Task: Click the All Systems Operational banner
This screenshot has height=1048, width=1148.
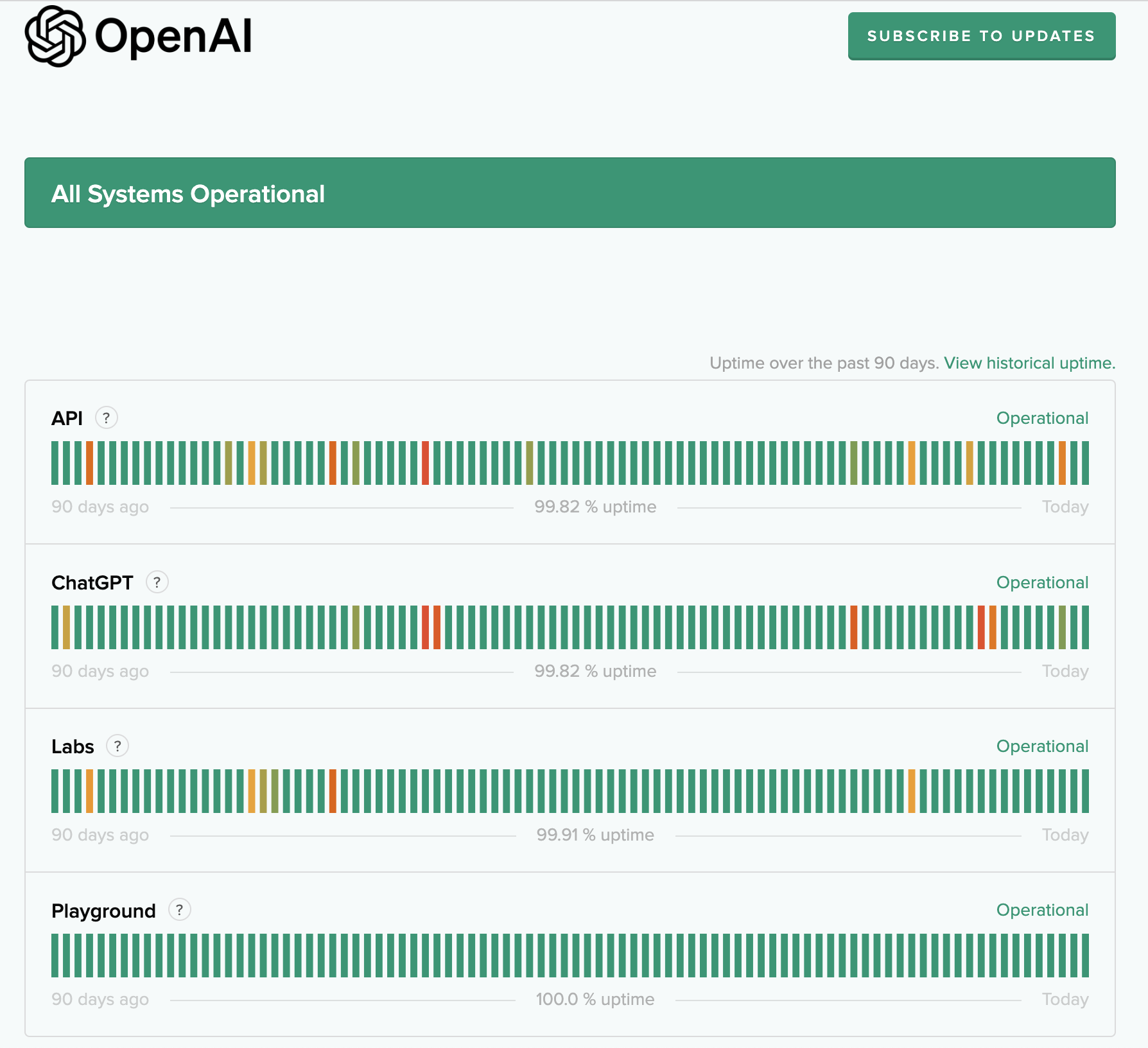Action: (570, 193)
